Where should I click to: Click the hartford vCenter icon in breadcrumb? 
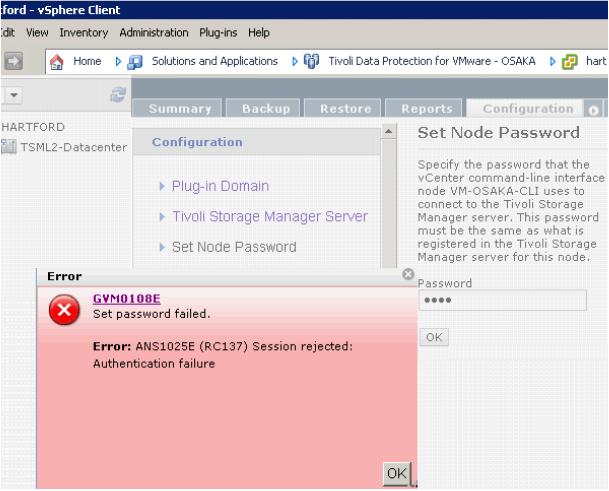click(569, 62)
